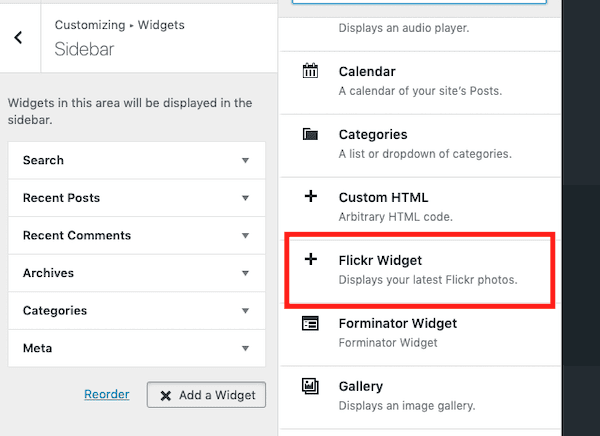Click the X icon on Add a Widget
Viewport: 600px width, 436px height.
[165, 395]
